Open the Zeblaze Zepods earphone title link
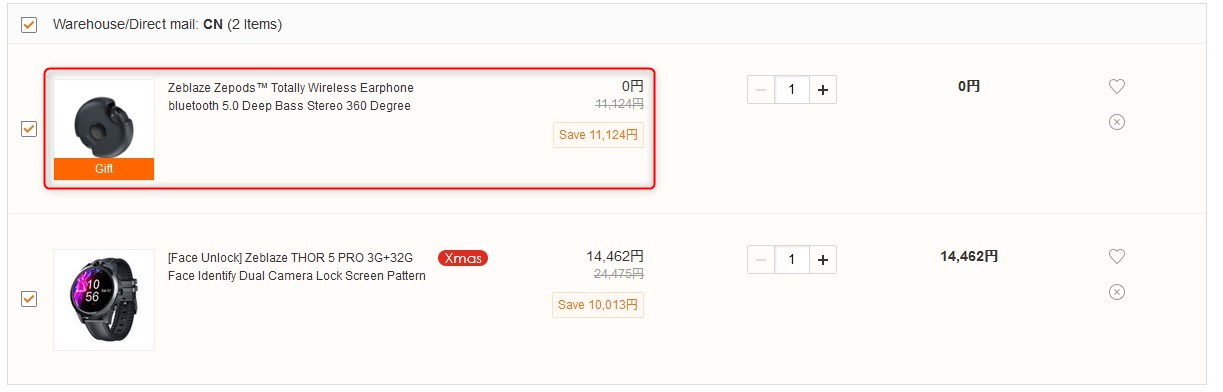 [291, 97]
